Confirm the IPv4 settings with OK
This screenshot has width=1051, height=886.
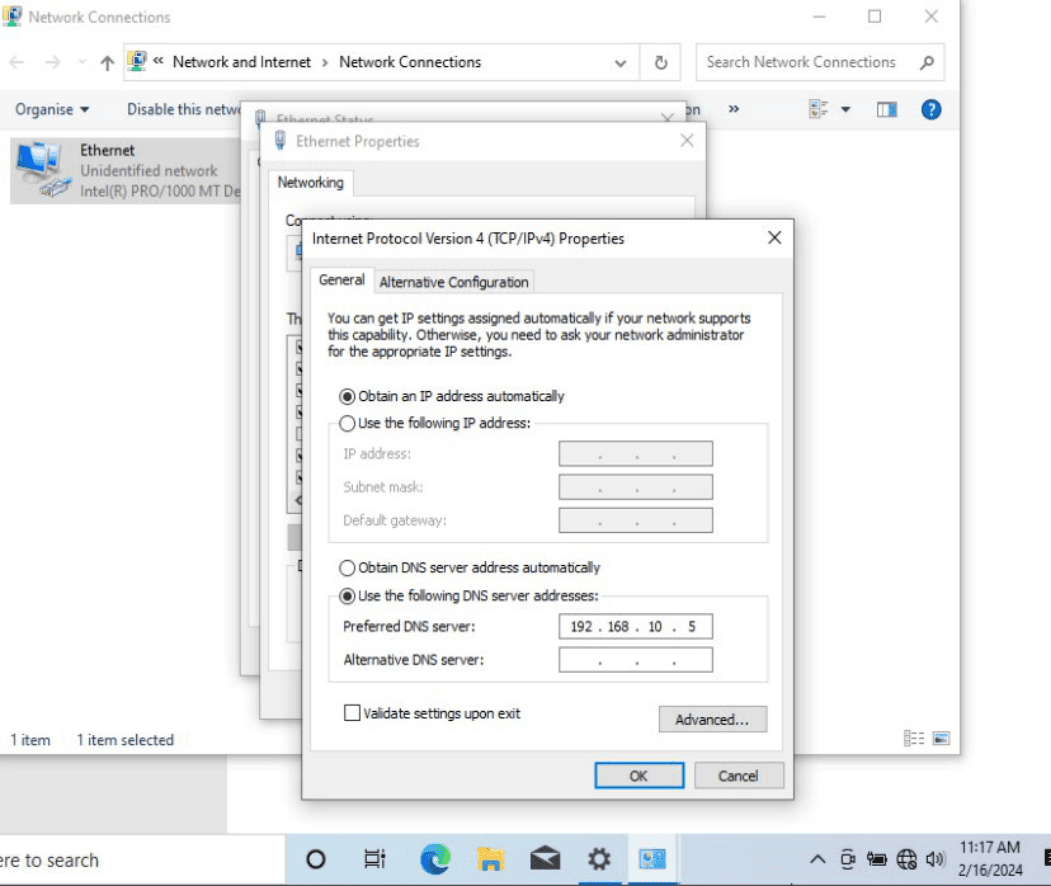[639, 776]
